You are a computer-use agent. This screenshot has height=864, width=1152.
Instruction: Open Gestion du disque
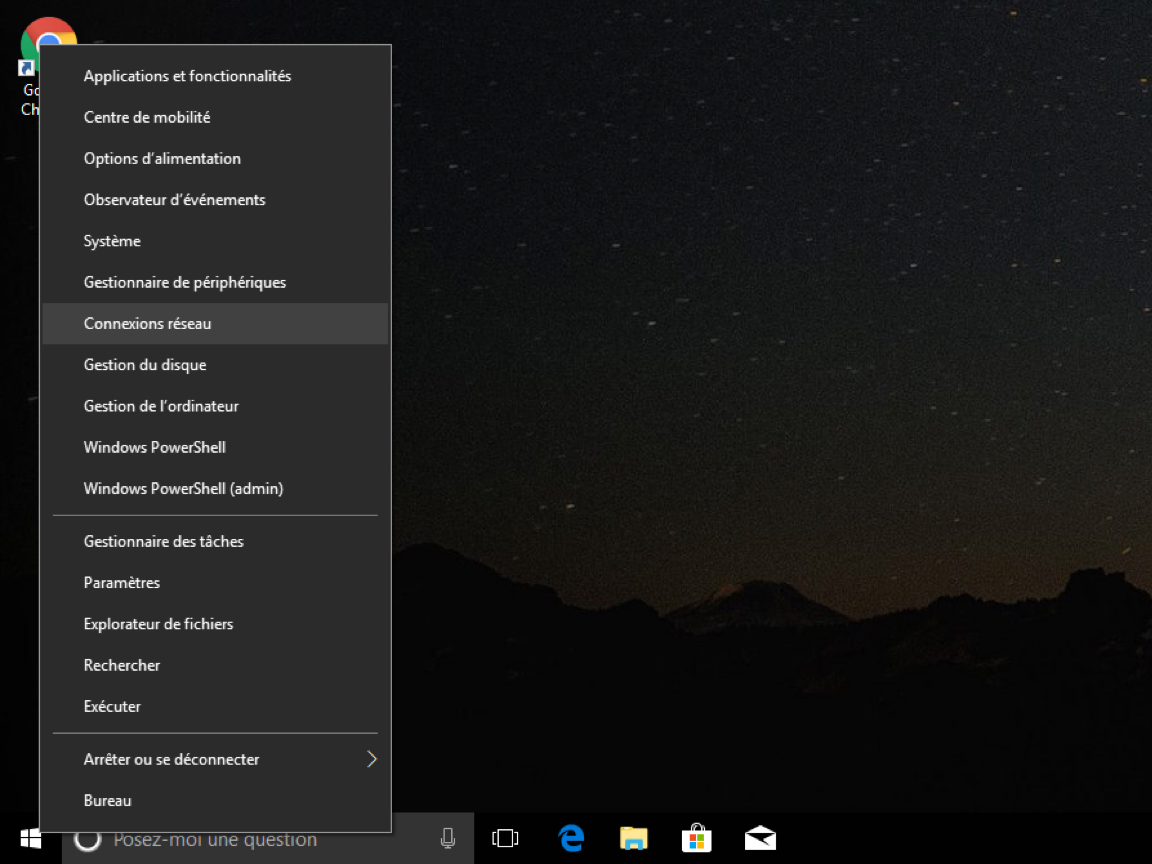[215, 364]
